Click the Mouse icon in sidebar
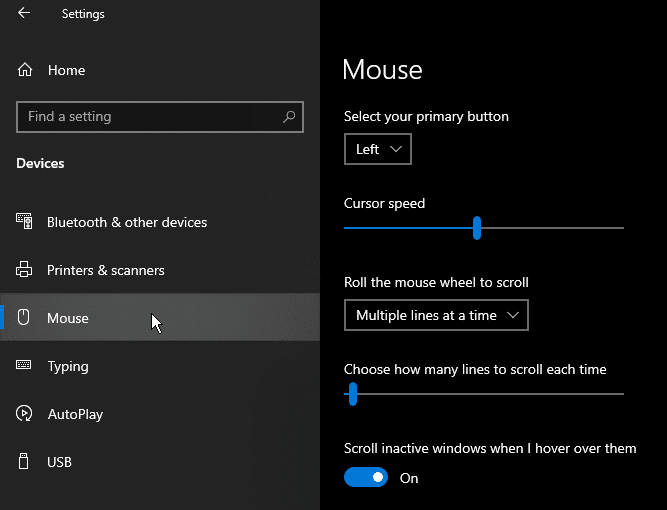667x510 pixels. [23, 317]
